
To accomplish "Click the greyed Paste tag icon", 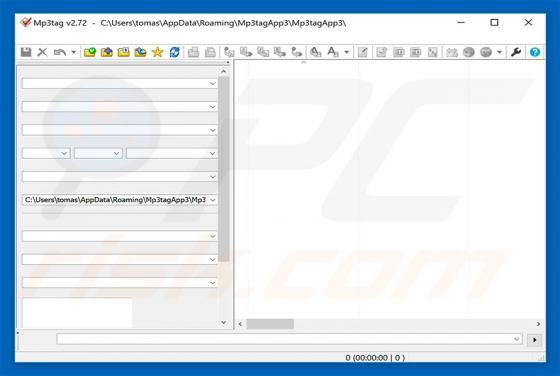I will (210, 52).
